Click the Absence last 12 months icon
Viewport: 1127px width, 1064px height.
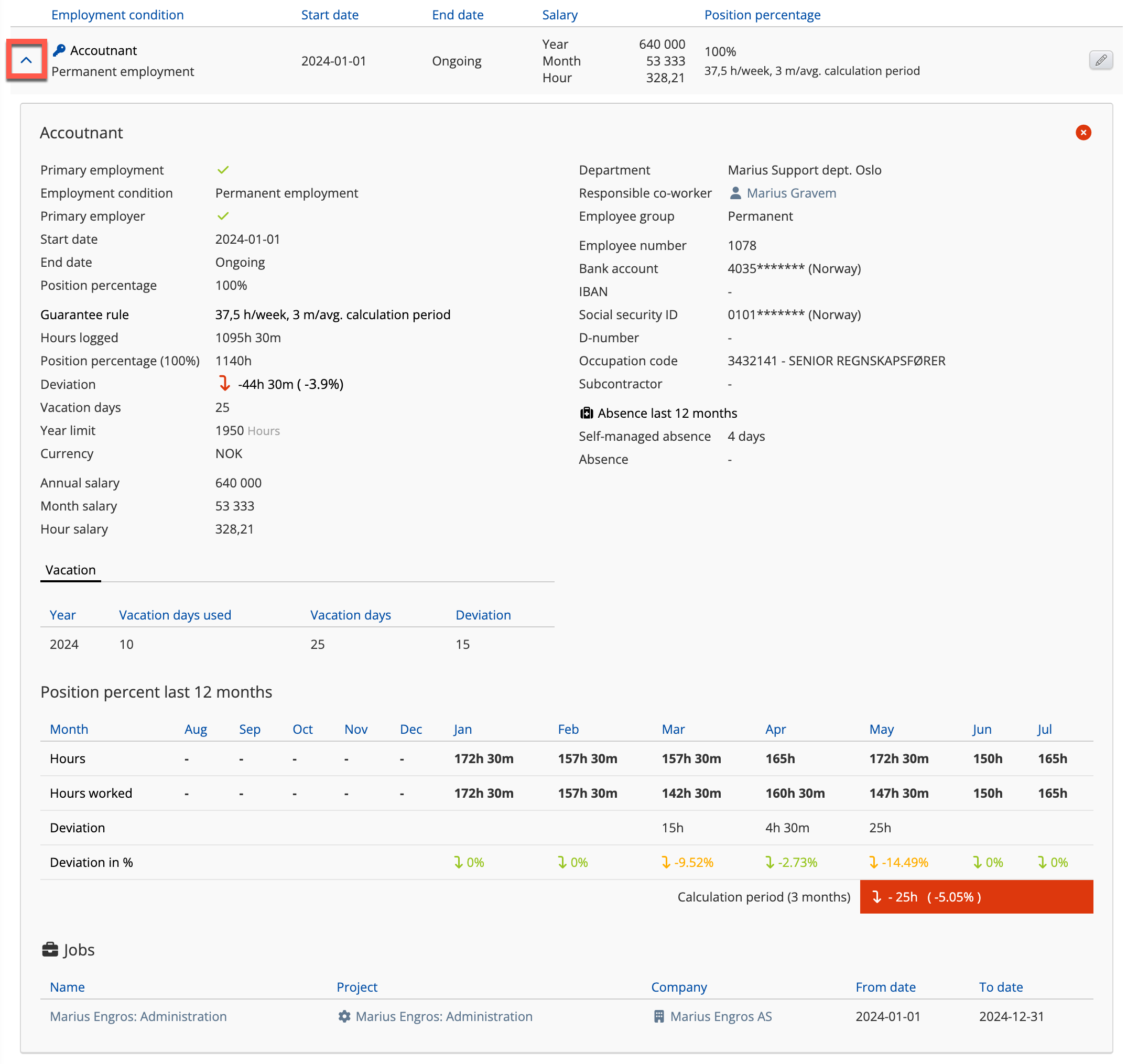tap(588, 414)
